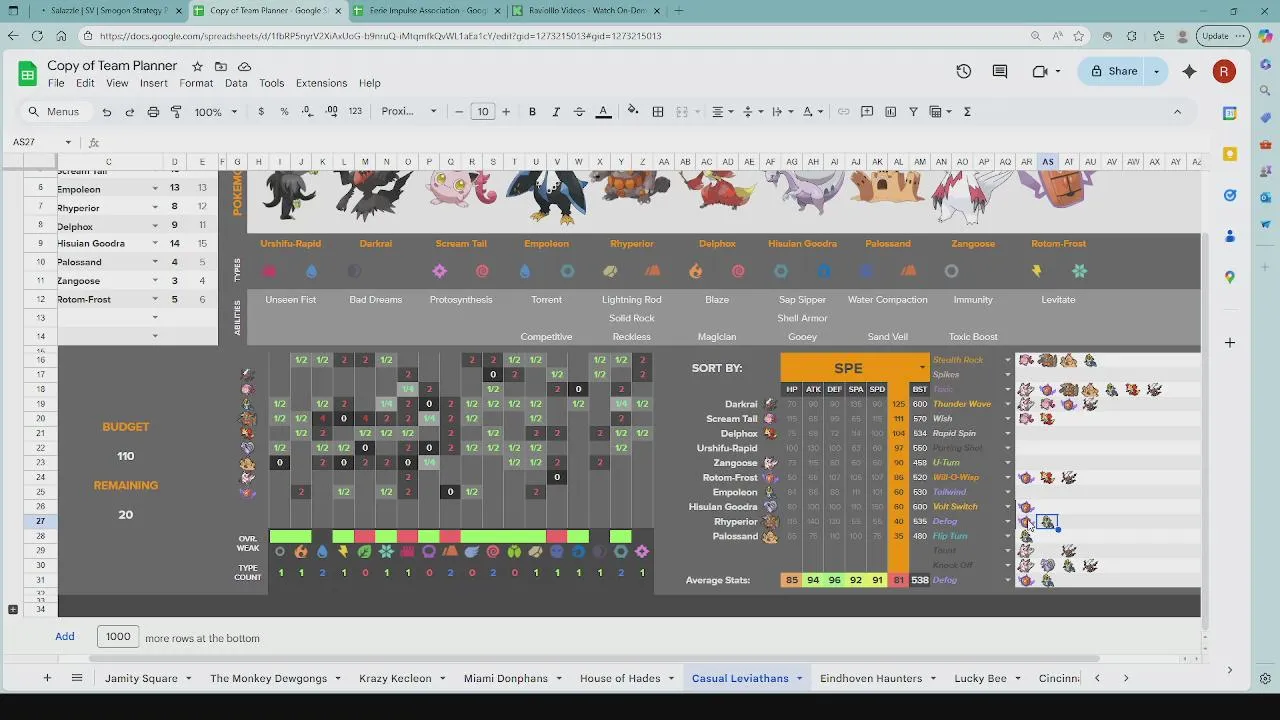This screenshot has height=720, width=1280.
Task: Share the spreadsheet
Action: pyautogui.click(x=1113, y=71)
